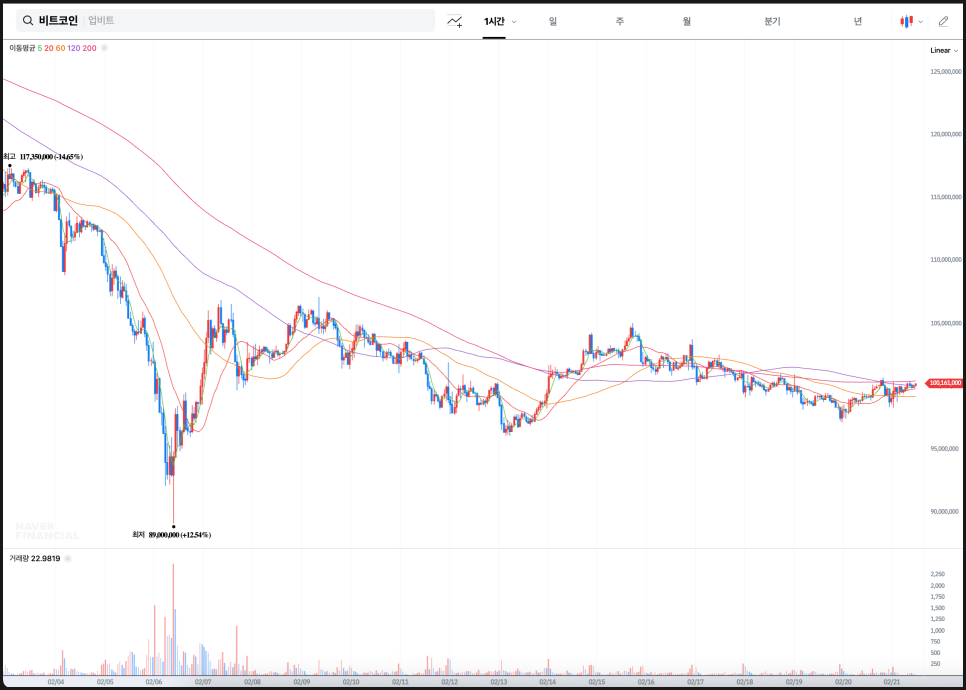The width and height of the screenshot is (966, 690).
Task: Click the current price tag 100,161,000
Action: [x=944, y=383]
